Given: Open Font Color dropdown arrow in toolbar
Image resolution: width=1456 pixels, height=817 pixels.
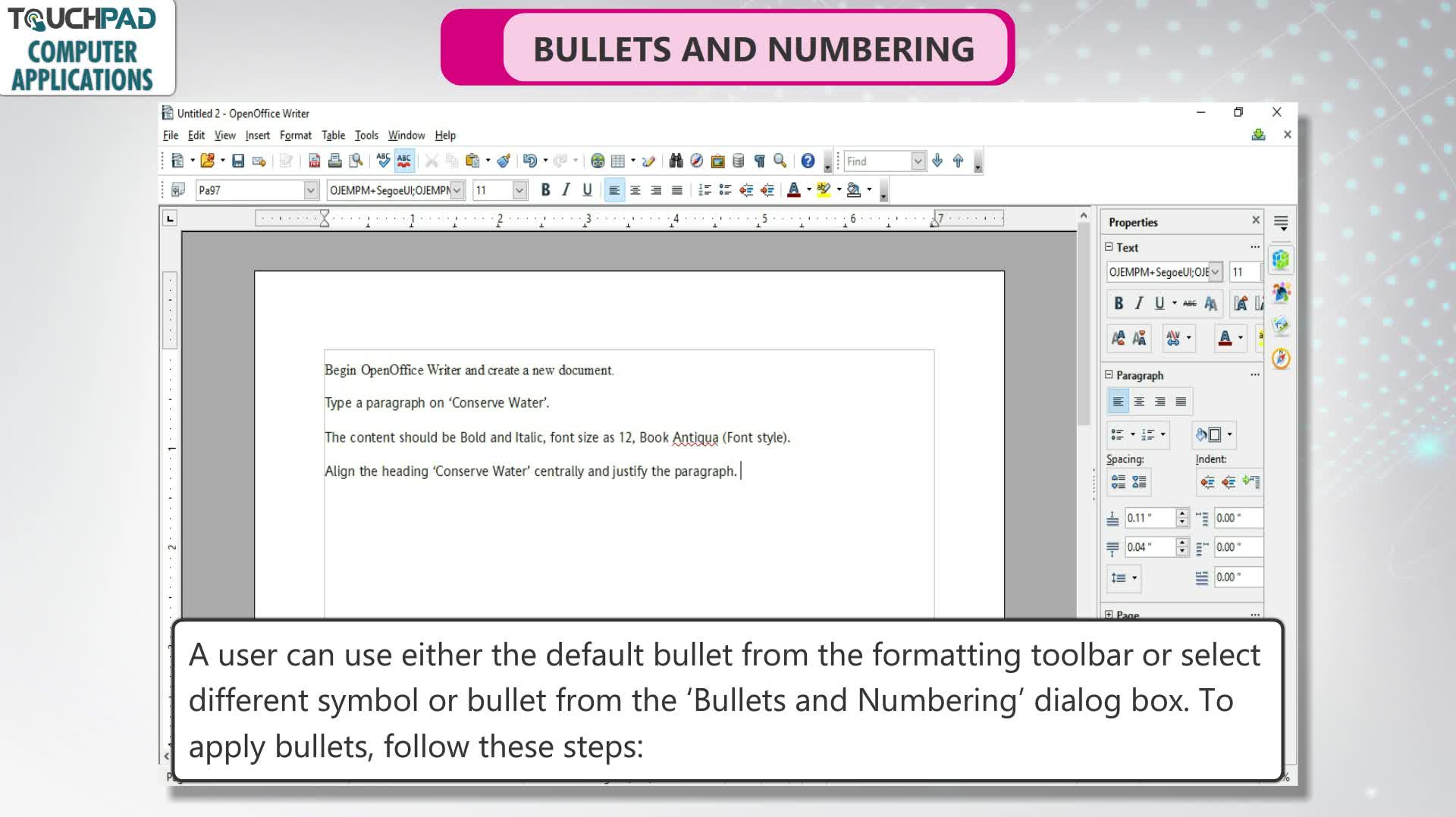Looking at the screenshot, I should point(809,190).
